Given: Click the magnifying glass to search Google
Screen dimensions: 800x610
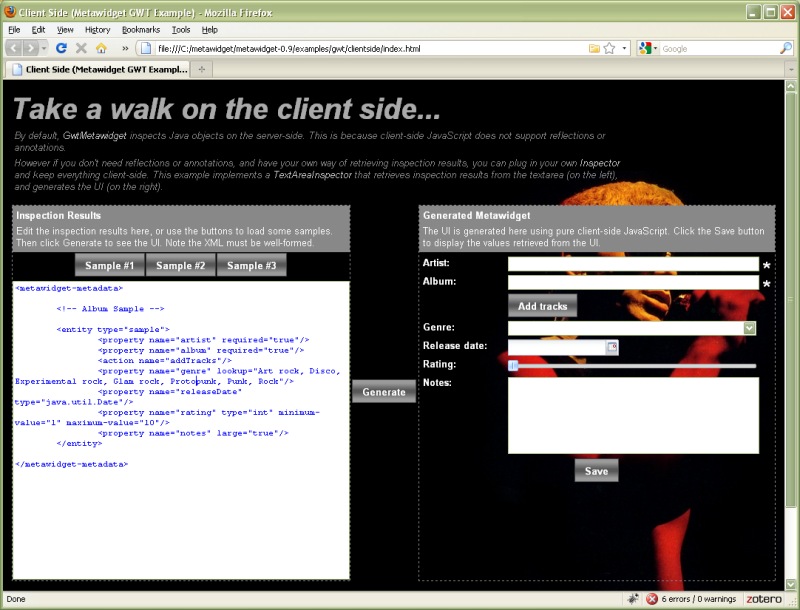Looking at the screenshot, I should (785, 47).
